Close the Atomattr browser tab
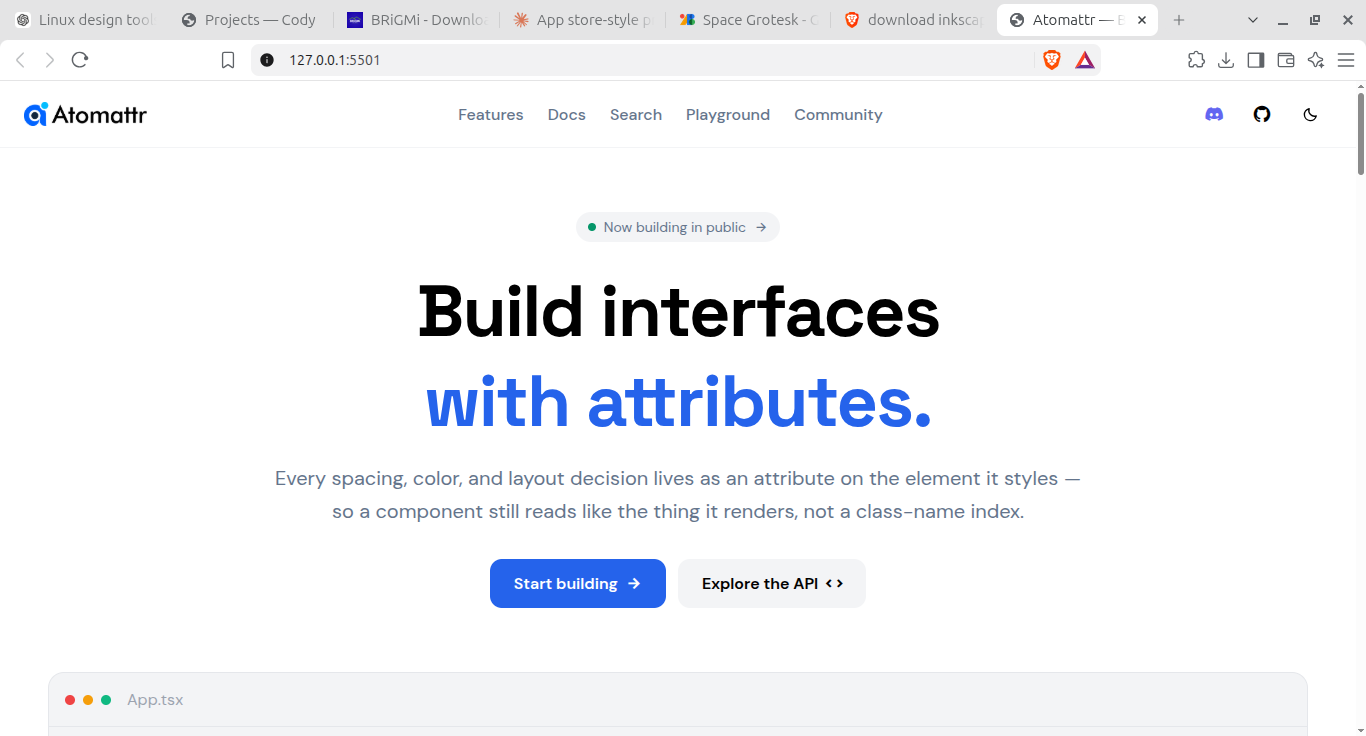 (x=1142, y=20)
